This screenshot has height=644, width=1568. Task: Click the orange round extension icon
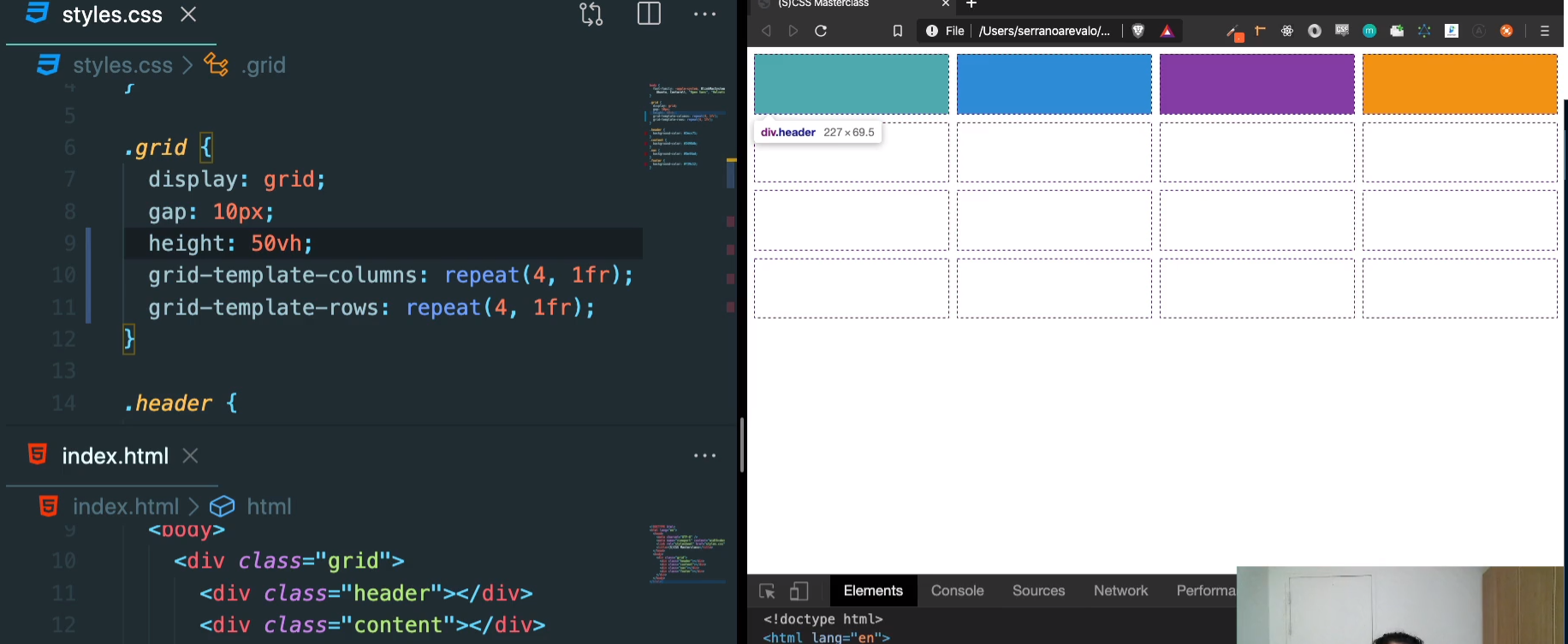point(1506,31)
